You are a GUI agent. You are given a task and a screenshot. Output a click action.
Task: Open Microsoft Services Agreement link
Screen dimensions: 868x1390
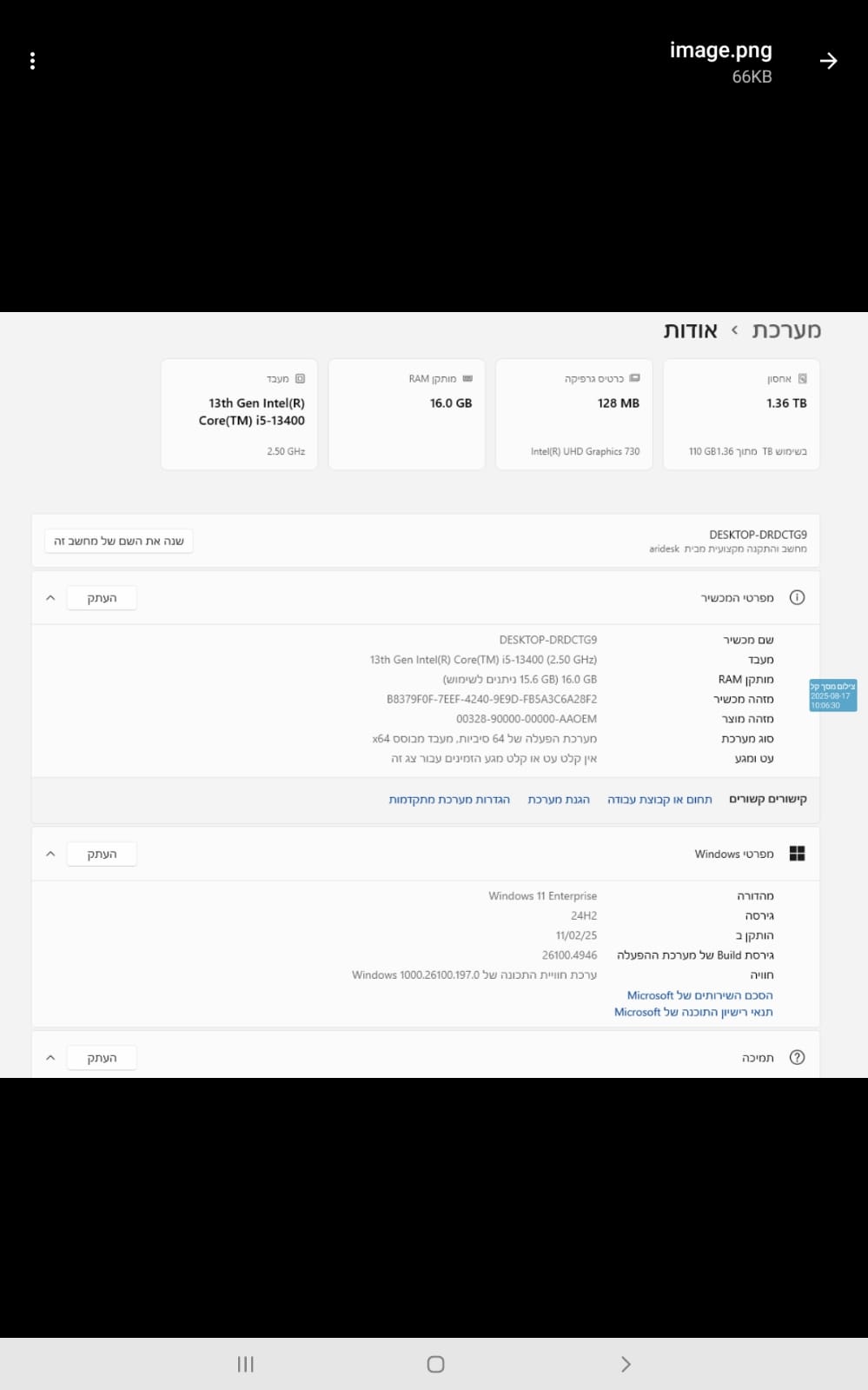coord(699,995)
